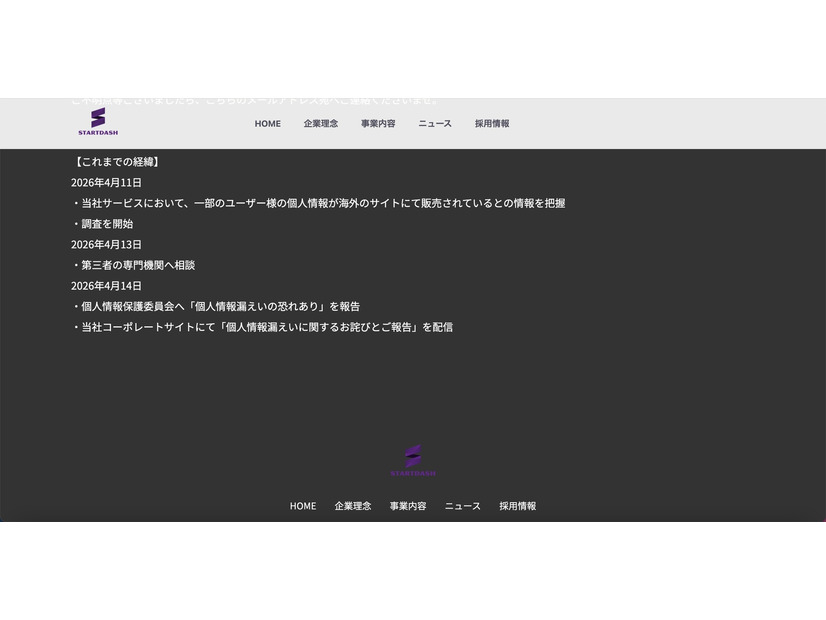
Task: Click the line about 個人情報保護委員会へ報告
Action: [215, 307]
